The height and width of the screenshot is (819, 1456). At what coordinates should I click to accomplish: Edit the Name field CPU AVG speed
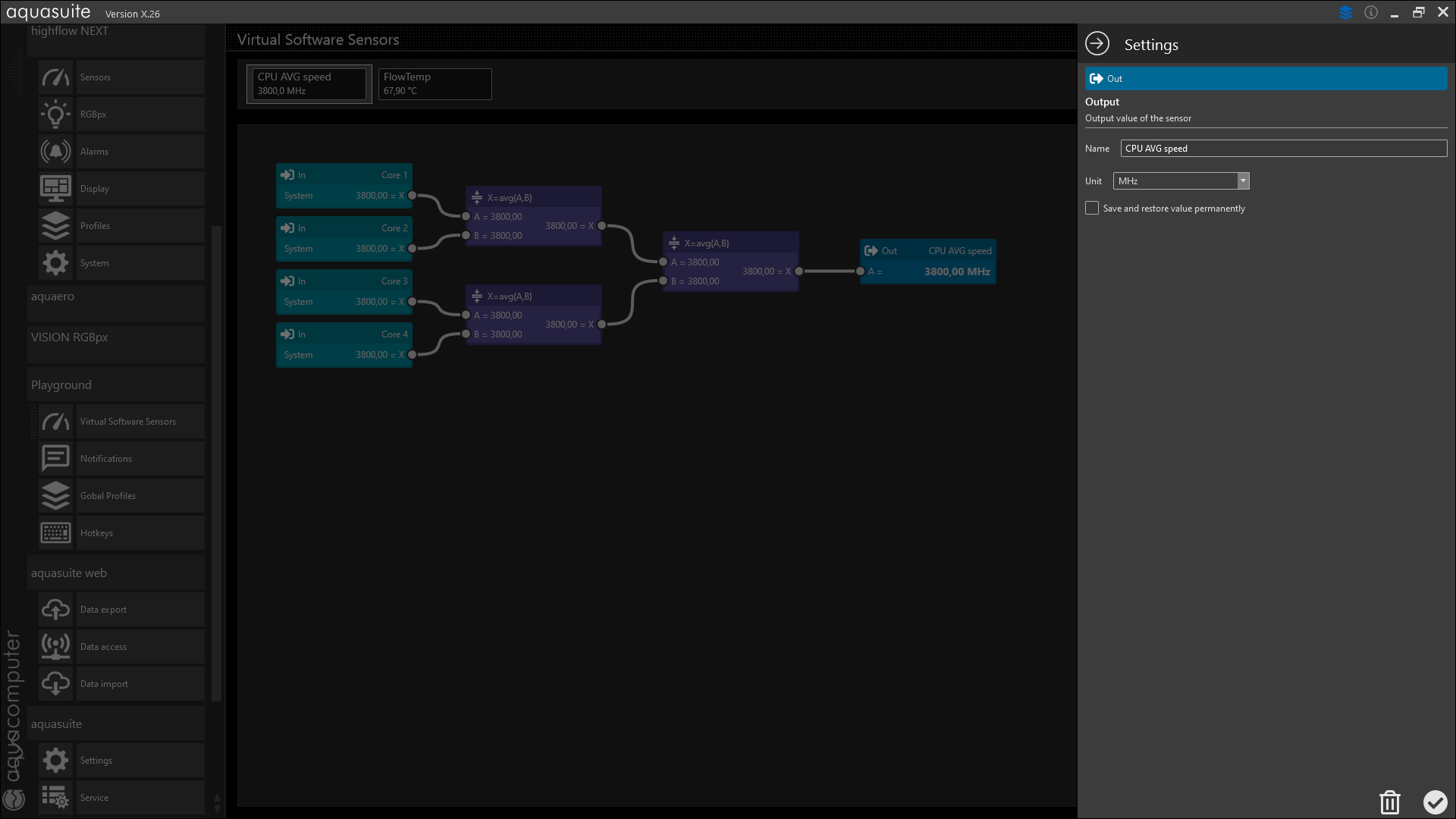[1284, 149]
